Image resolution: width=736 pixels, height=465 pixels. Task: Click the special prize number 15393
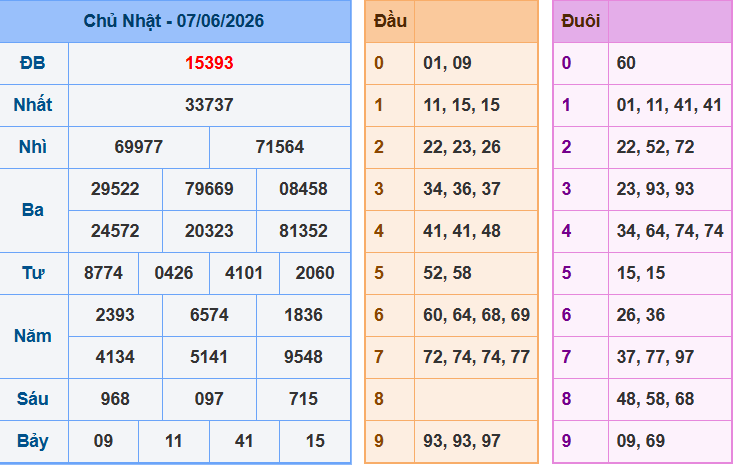point(209,63)
